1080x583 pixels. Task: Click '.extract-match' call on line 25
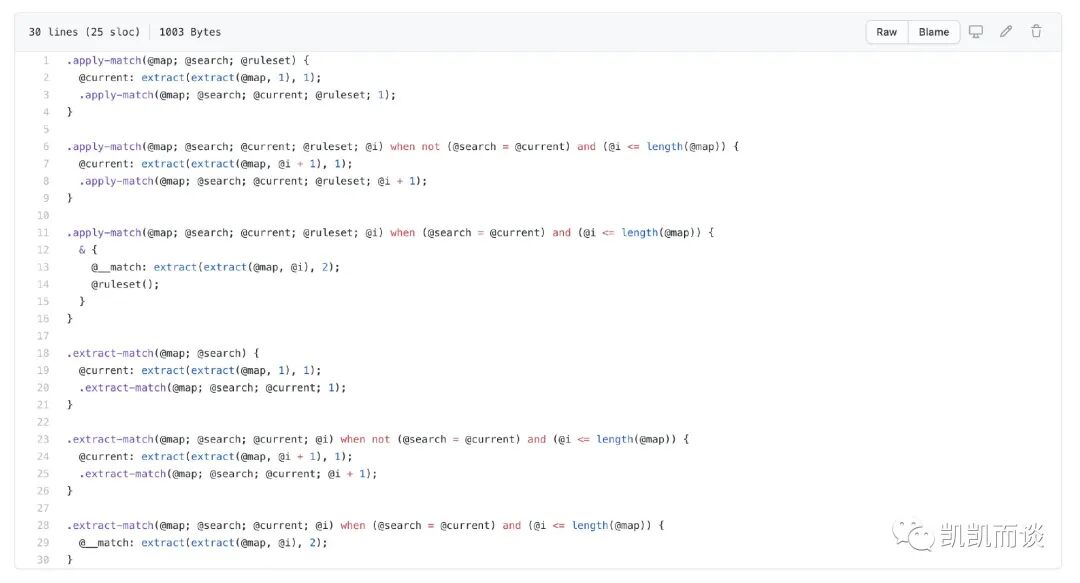(x=122, y=474)
